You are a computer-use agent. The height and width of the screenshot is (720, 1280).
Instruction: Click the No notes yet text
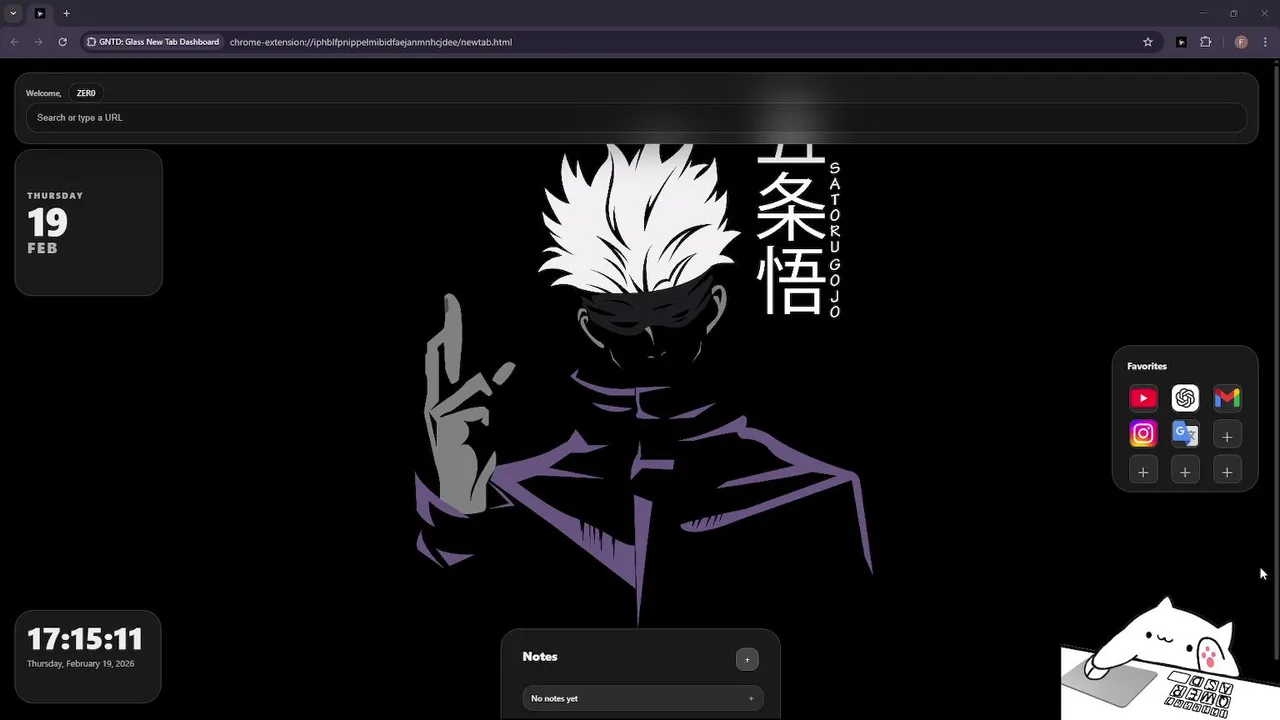[x=554, y=698]
